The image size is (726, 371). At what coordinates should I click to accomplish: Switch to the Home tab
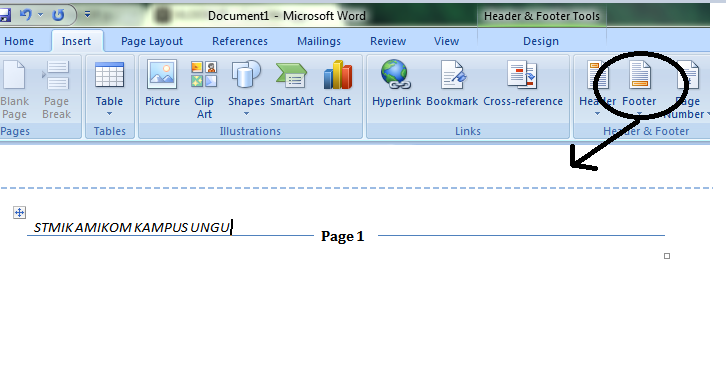(x=19, y=41)
